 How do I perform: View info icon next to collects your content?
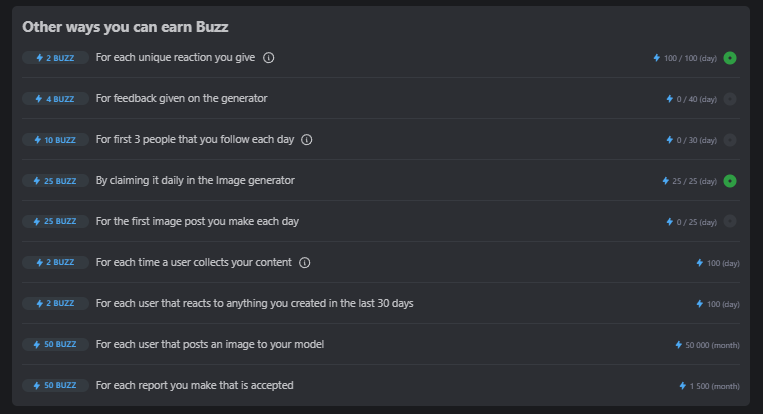click(305, 263)
